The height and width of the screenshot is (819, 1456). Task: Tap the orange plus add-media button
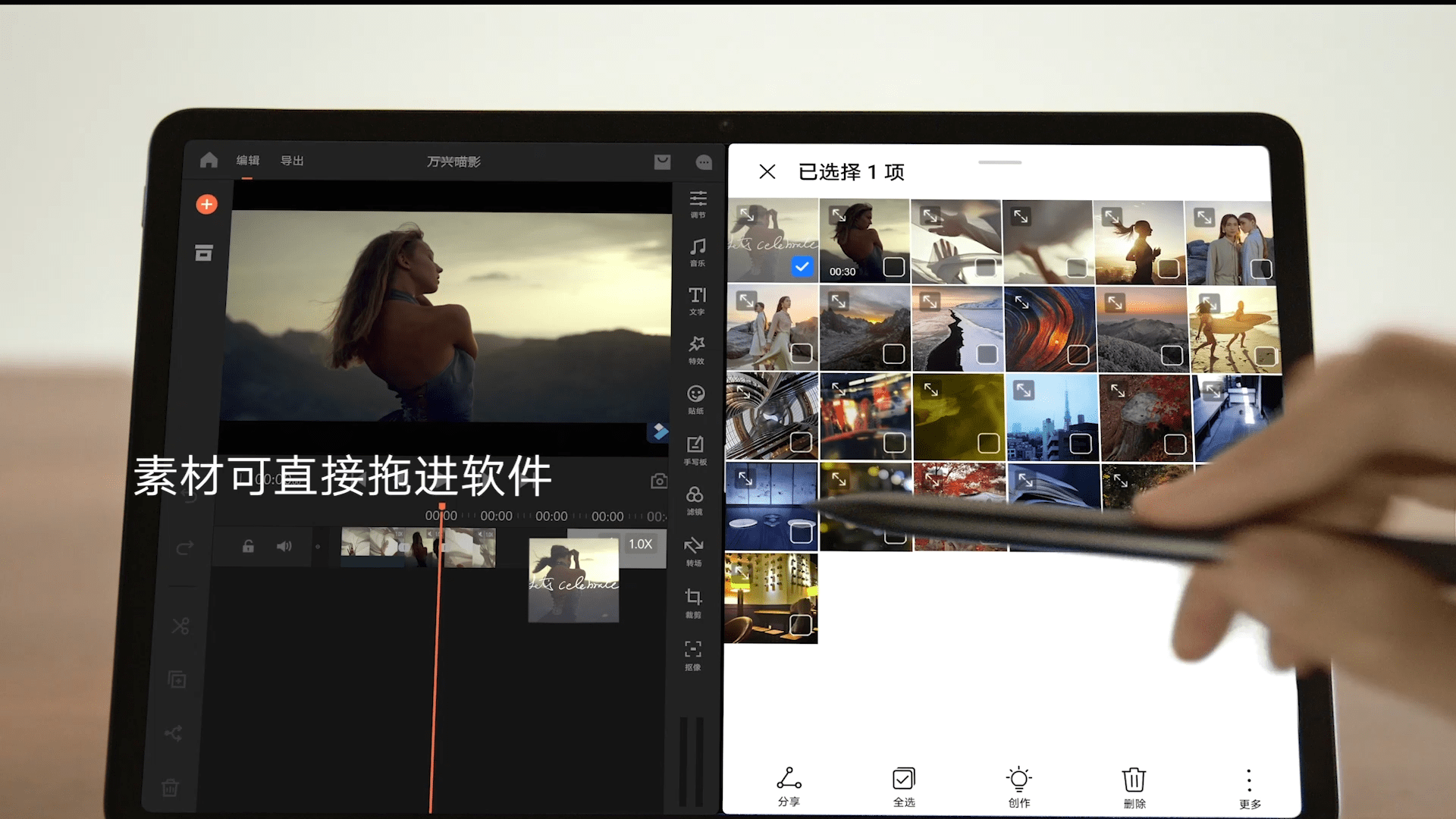click(x=206, y=204)
